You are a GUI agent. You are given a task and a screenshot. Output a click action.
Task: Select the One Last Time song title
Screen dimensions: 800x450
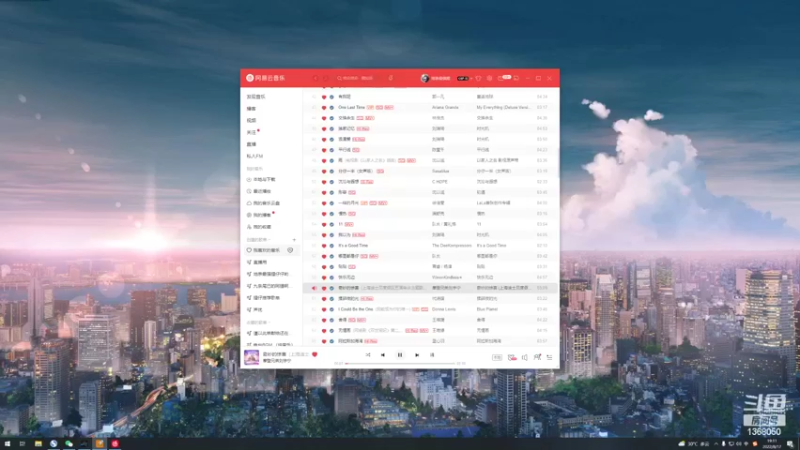pyautogui.click(x=352, y=107)
